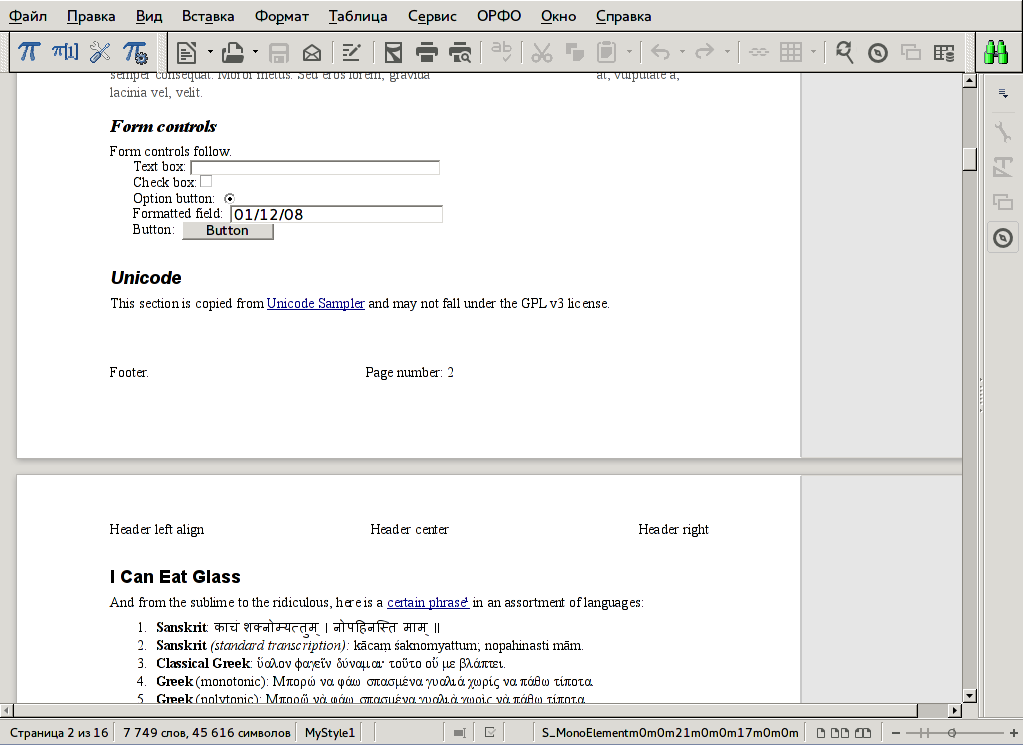Screen dimensions: 1023x745
Task: Click the grayed Save floppy icon
Action: pos(279,52)
